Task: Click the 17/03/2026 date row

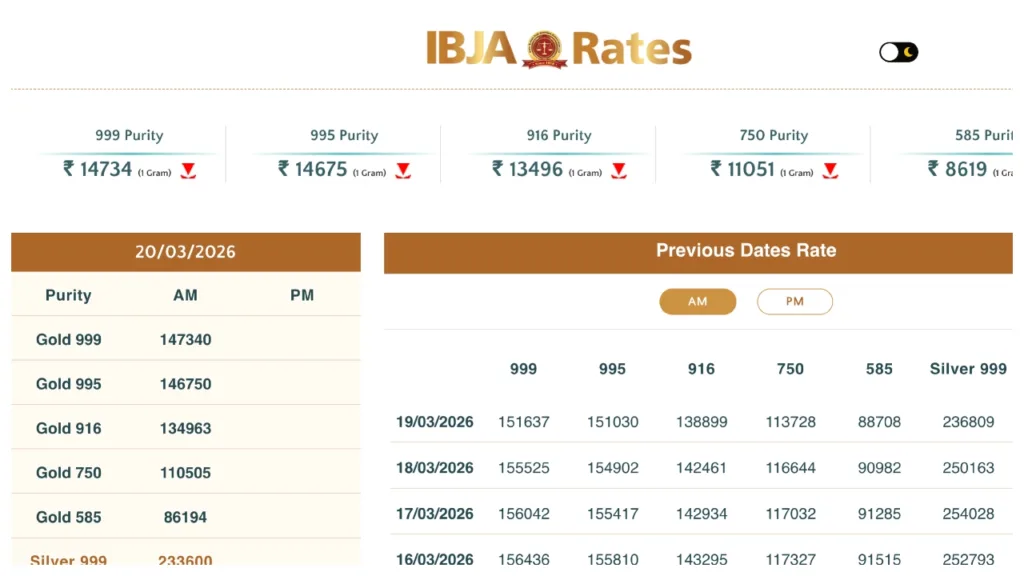Action: pyautogui.click(x=435, y=514)
